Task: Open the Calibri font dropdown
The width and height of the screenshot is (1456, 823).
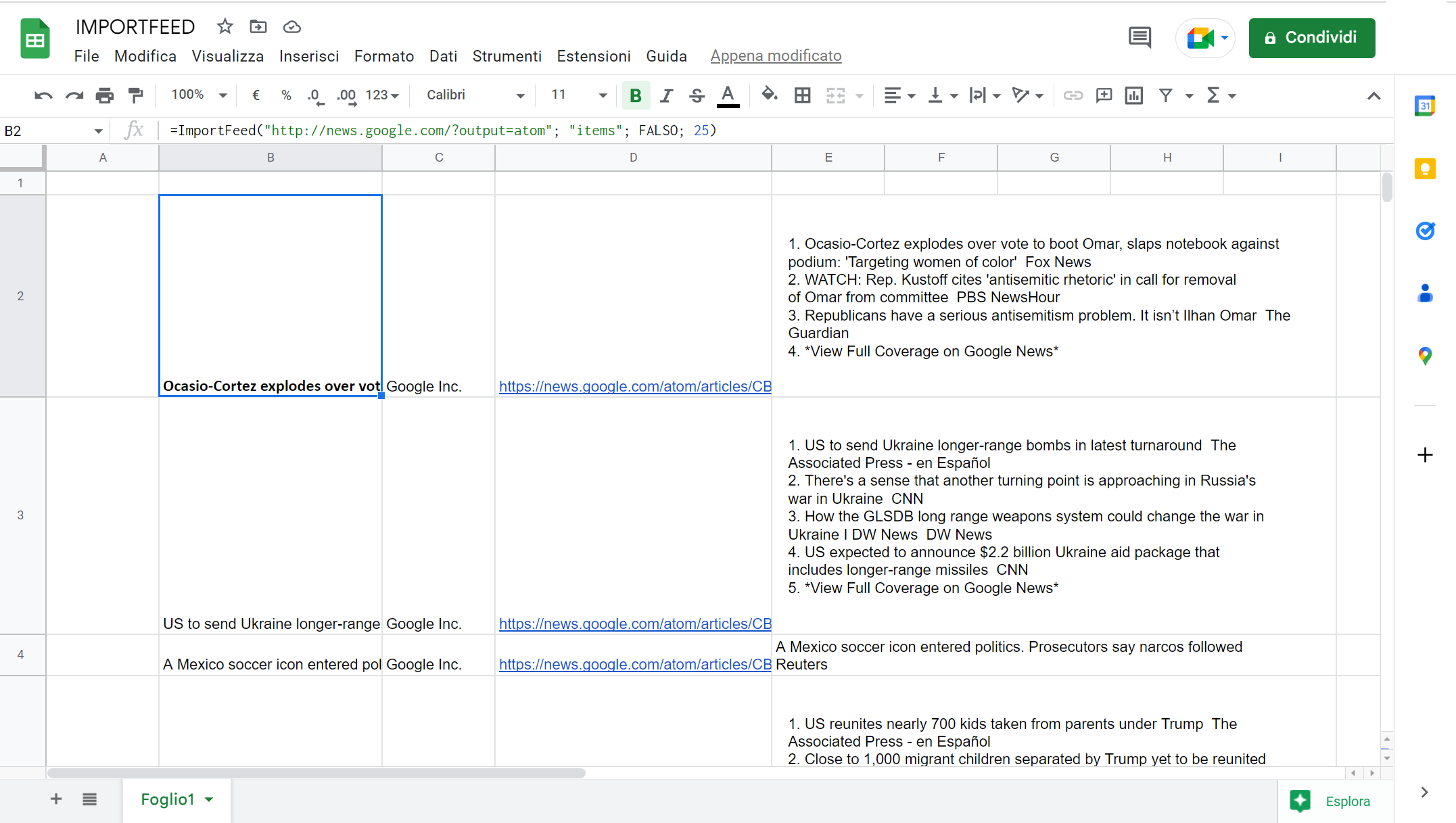Action: pyautogui.click(x=475, y=95)
